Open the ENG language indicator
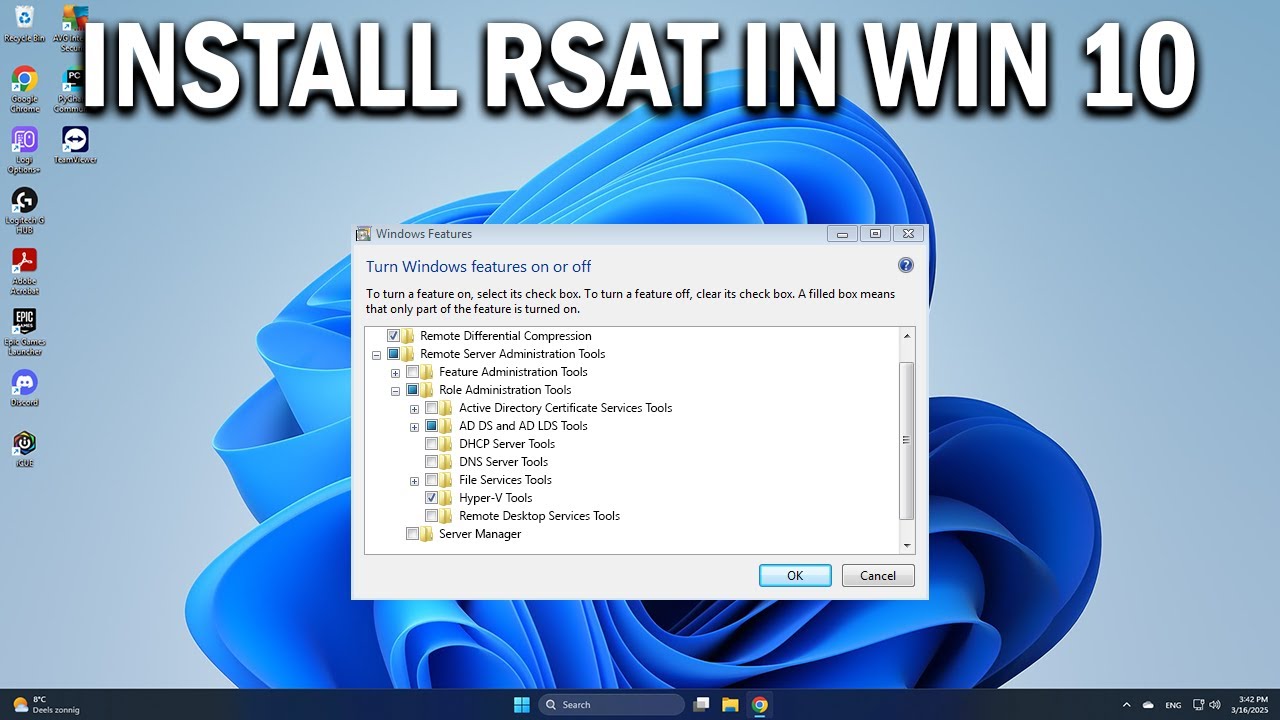The height and width of the screenshot is (720, 1280). point(1174,705)
